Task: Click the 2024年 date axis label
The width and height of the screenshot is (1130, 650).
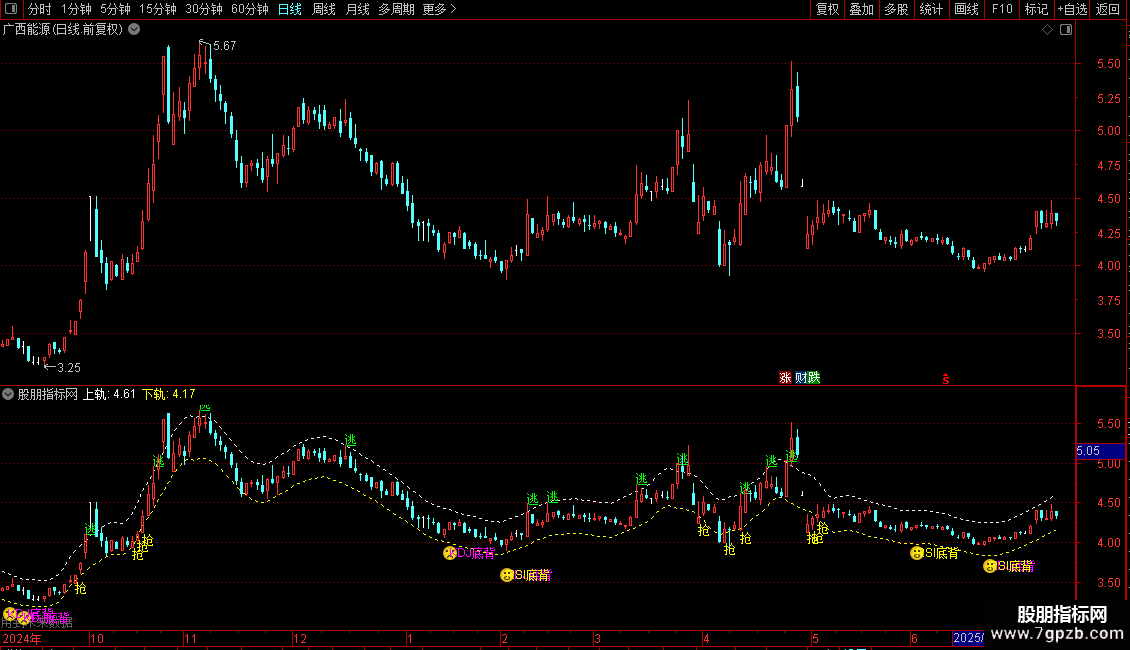Action: coord(22,638)
